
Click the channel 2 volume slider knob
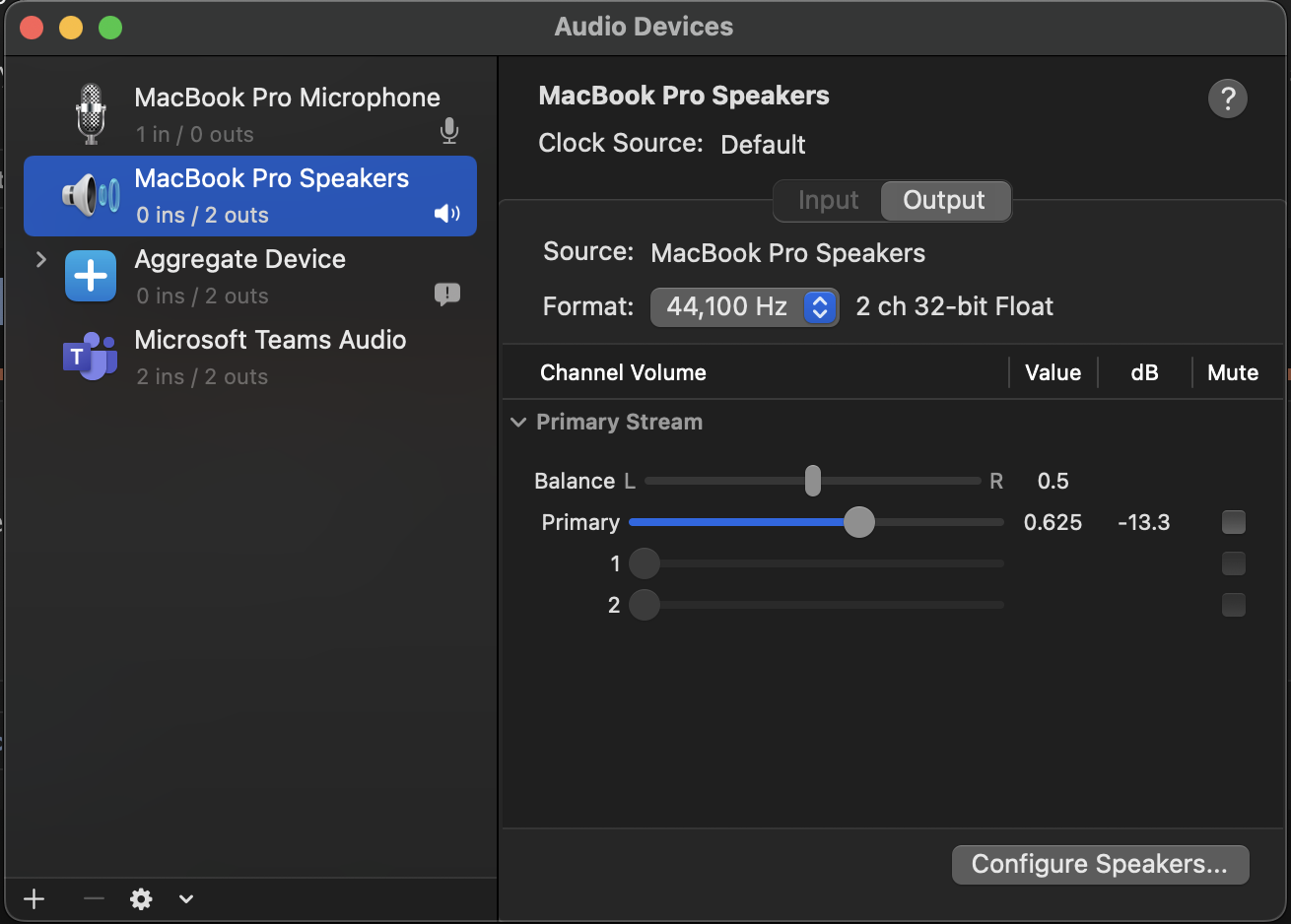coord(645,605)
